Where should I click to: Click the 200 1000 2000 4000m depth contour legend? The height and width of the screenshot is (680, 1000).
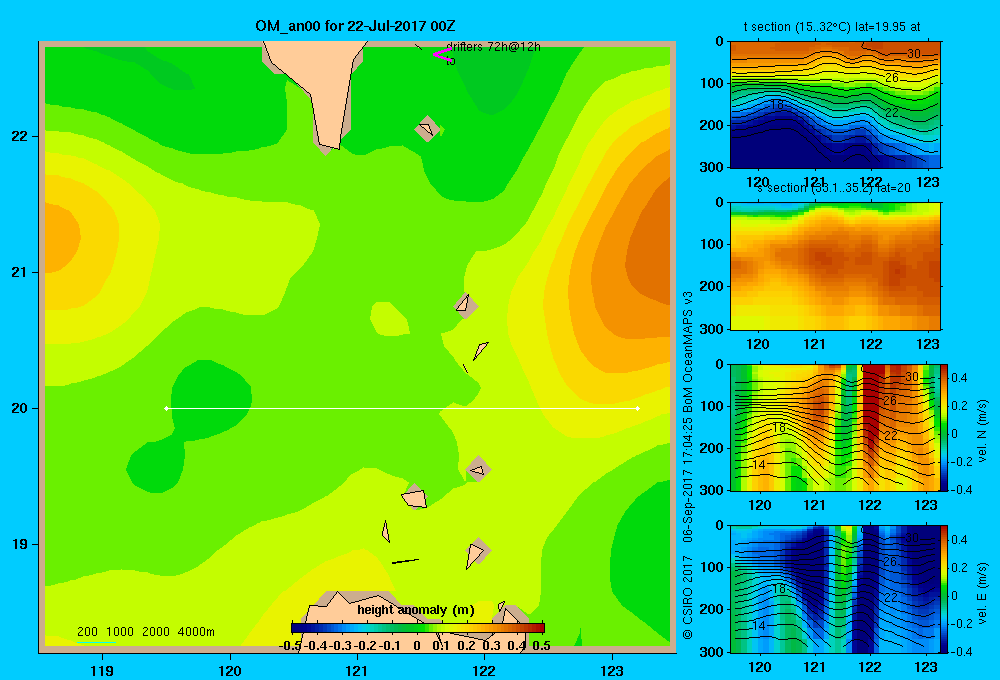(x=145, y=632)
